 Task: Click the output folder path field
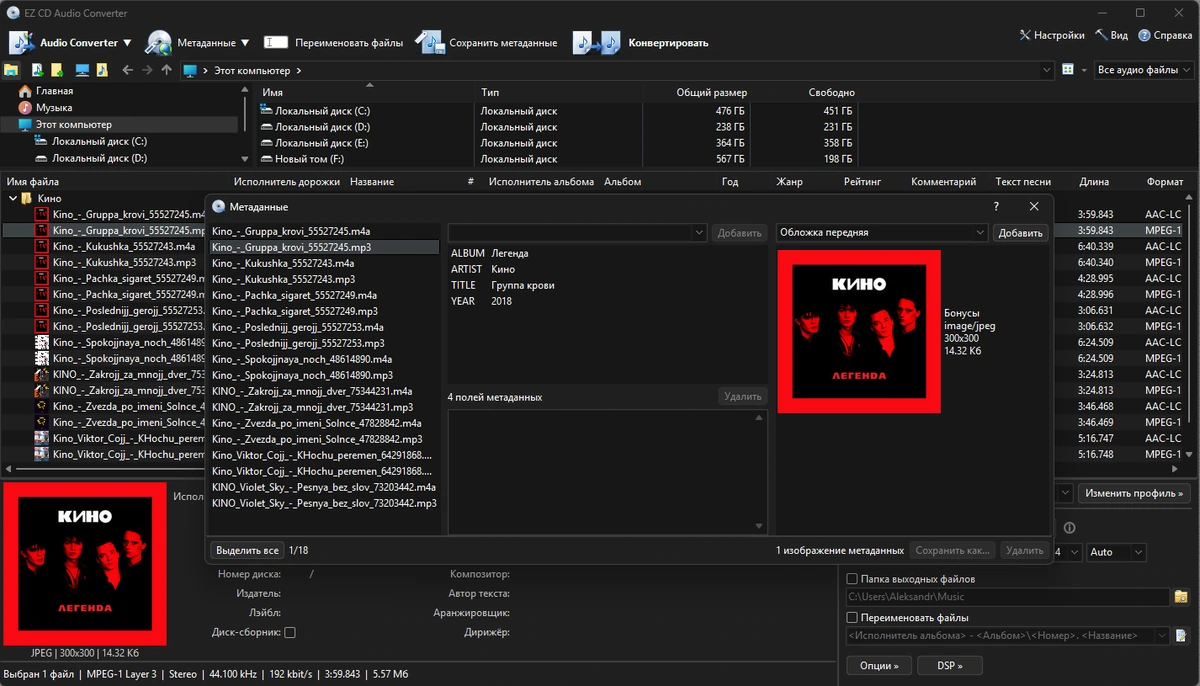[1008, 597]
